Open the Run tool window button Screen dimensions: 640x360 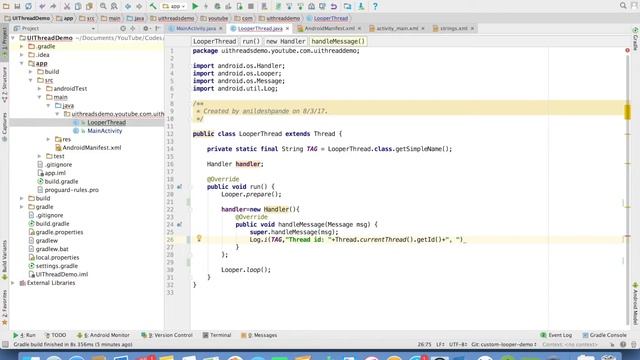pos(24,335)
